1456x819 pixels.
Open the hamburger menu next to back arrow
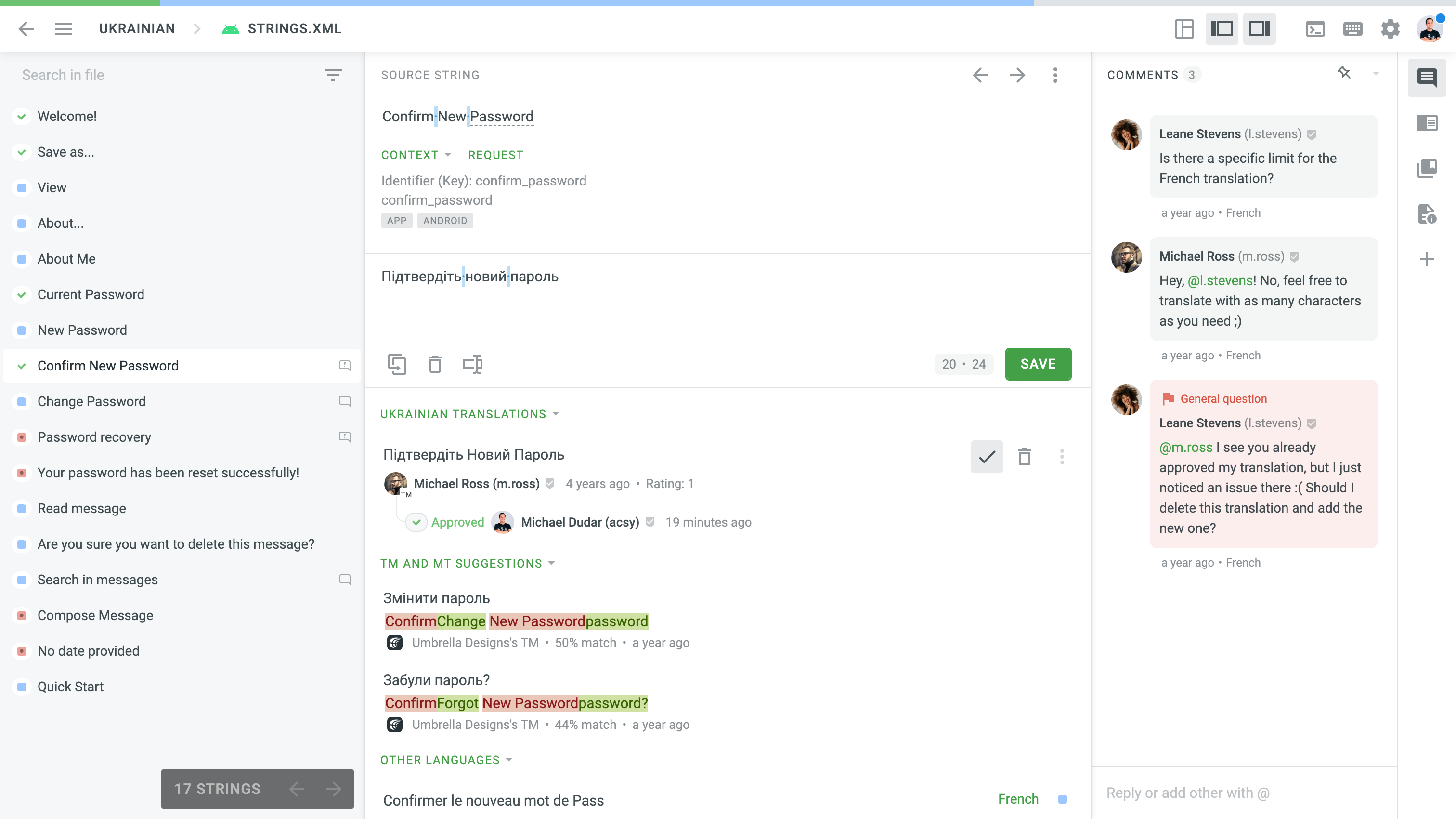pyautogui.click(x=64, y=29)
